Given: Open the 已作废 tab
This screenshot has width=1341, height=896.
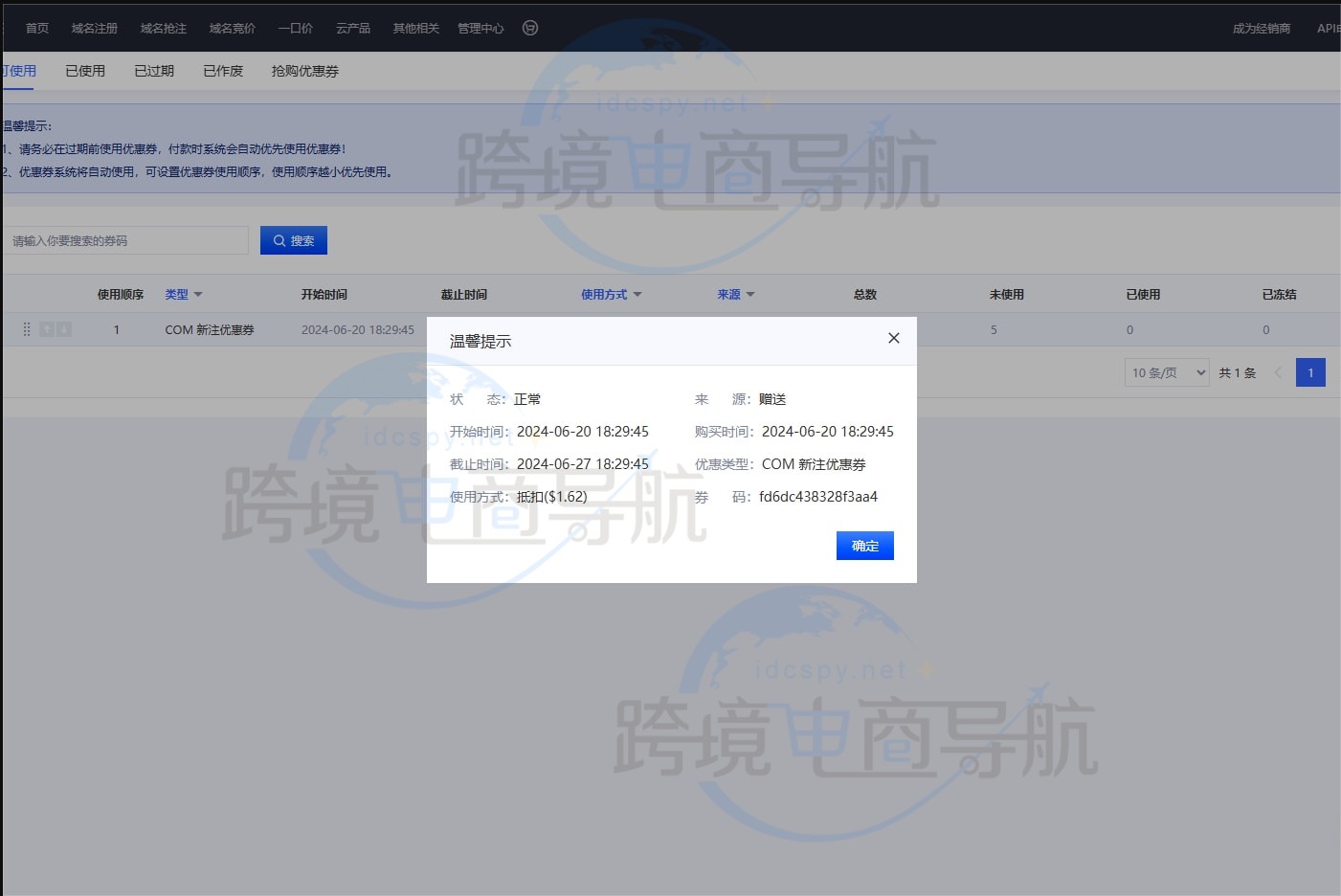Looking at the screenshot, I should click(x=223, y=71).
